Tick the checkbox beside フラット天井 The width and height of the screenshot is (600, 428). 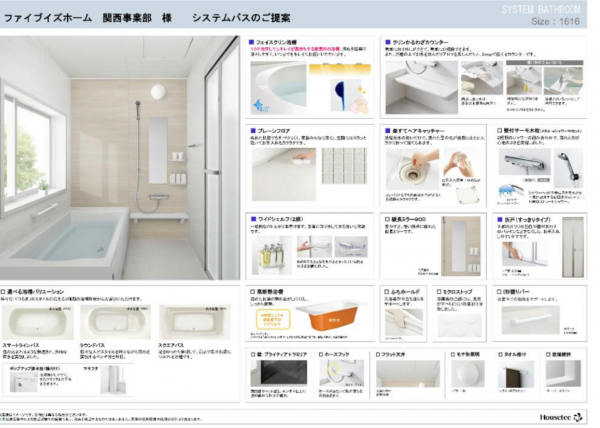pos(378,355)
